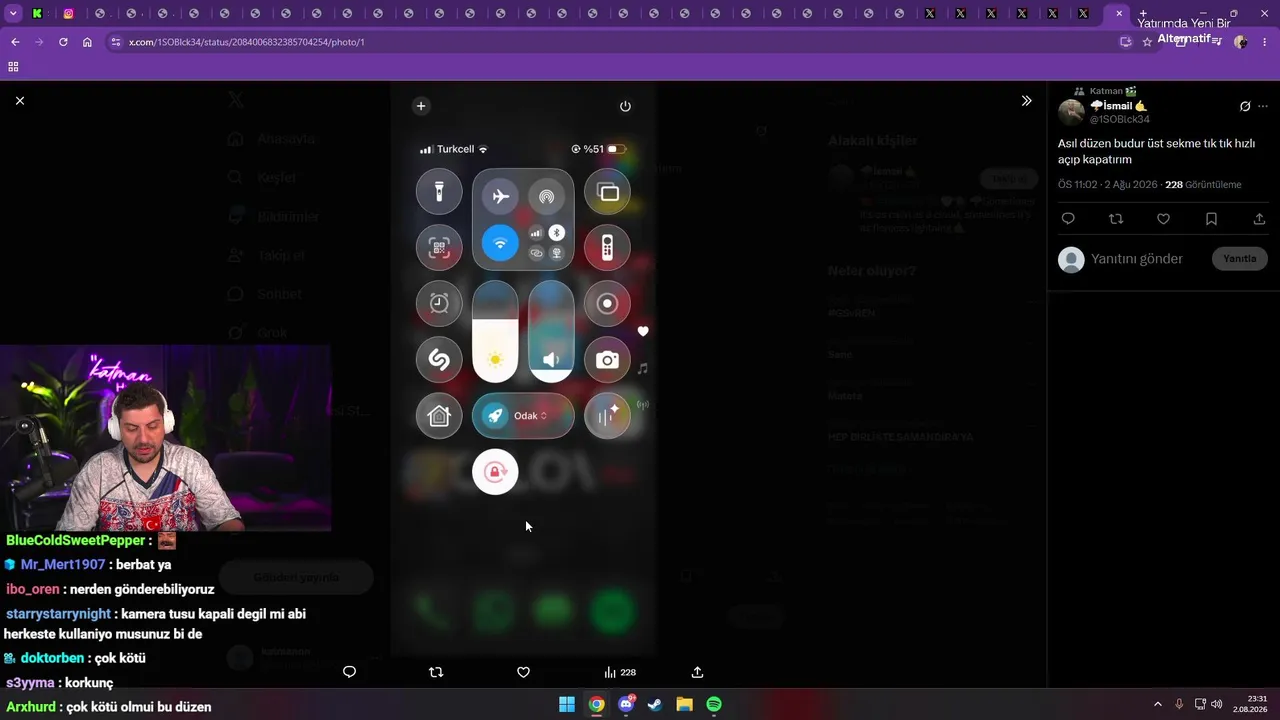This screenshot has height=720, width=1280.
Task: Click the plus add-control icon in the control center
Action: coord(421,106)
